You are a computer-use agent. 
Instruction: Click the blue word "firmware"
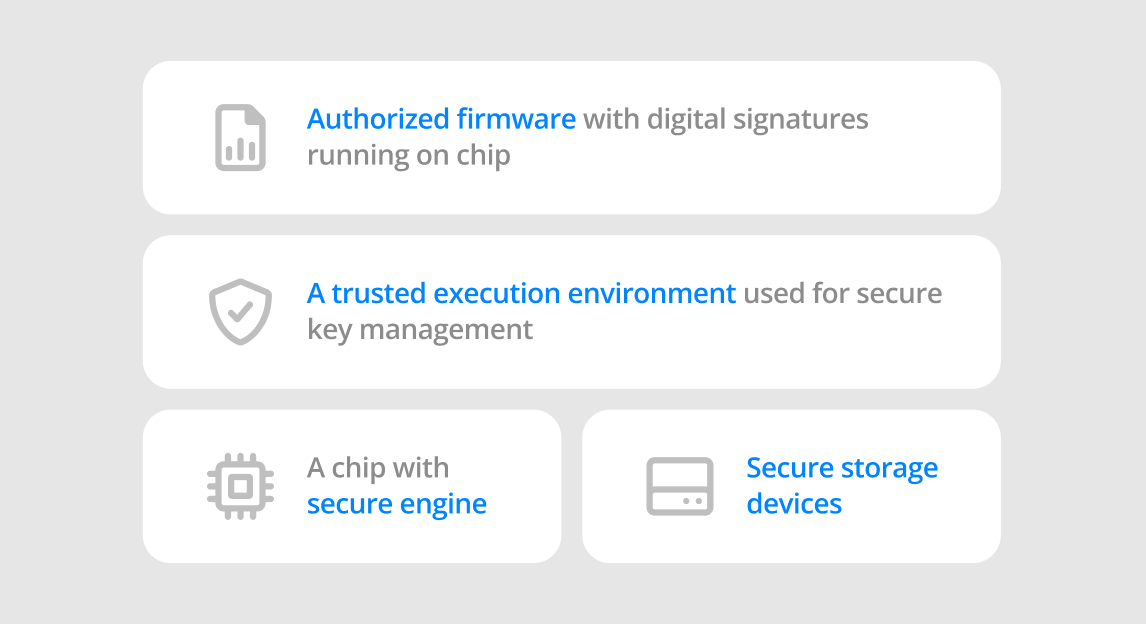[x=516, y=119]
